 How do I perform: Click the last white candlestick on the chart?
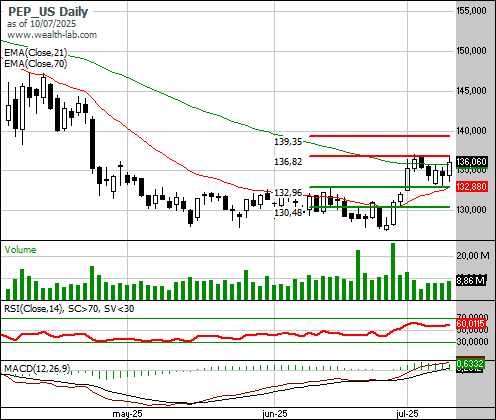click(449, 169)
